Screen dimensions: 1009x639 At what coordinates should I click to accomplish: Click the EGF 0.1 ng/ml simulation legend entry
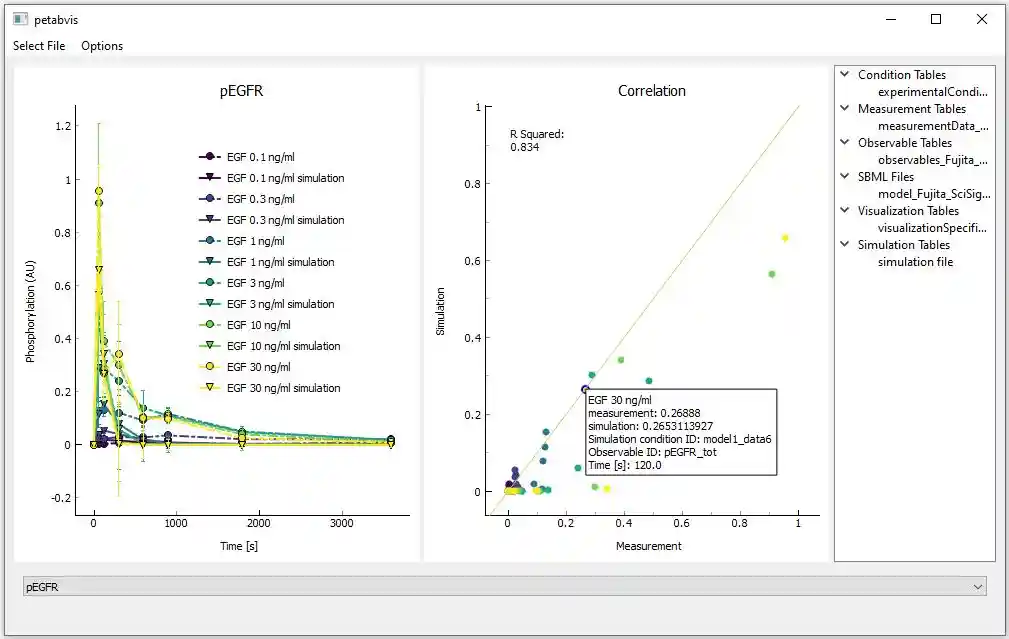tap(272, 178)
